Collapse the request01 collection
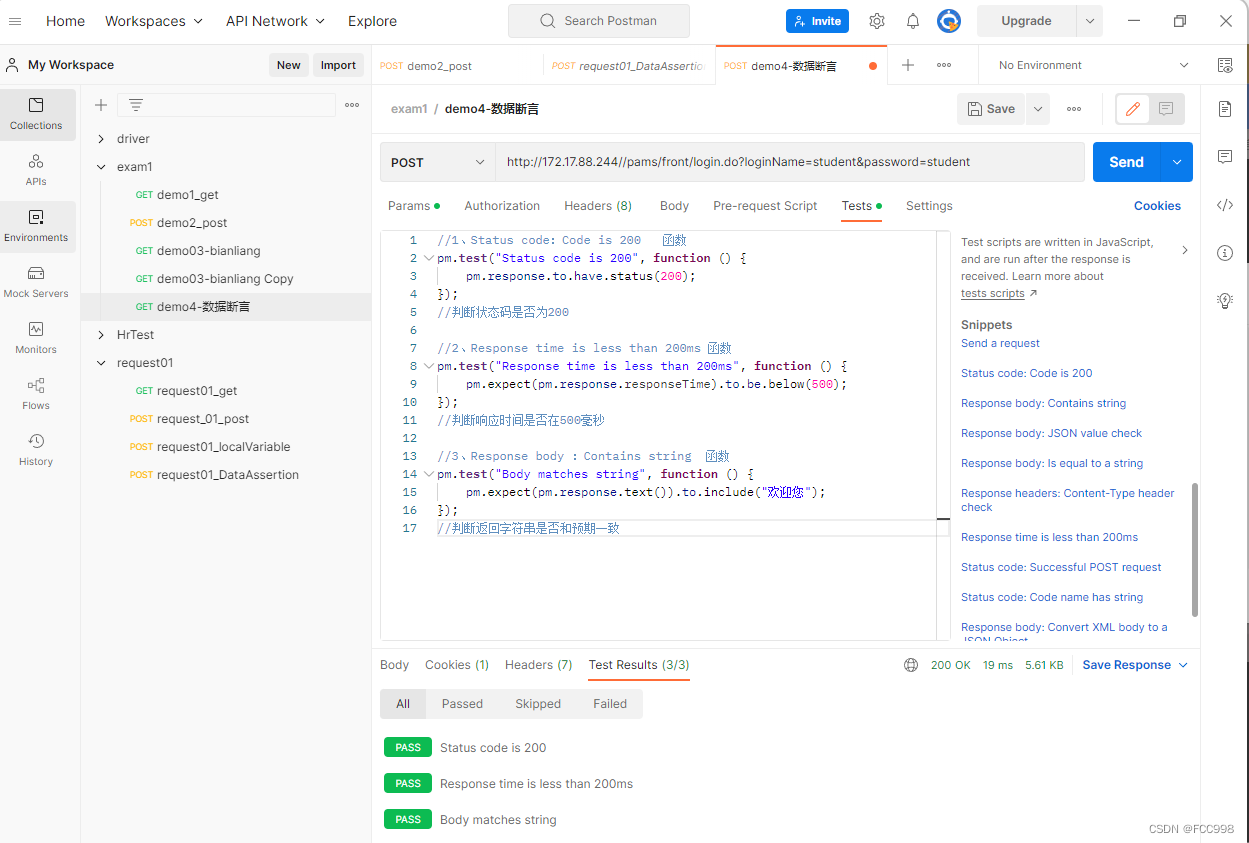This screenshot has width=1249, height=843. point(101,363)
